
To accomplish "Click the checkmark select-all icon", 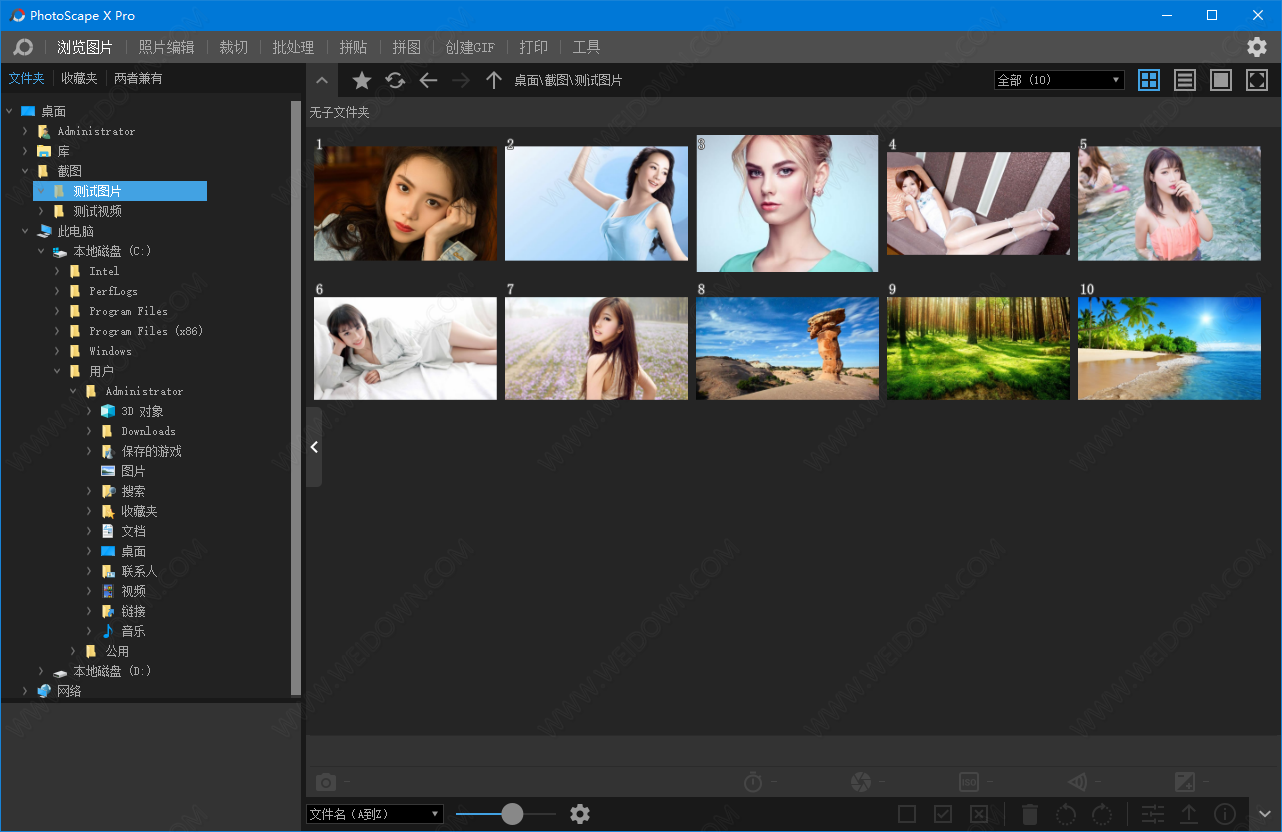I will pos(943,814).
